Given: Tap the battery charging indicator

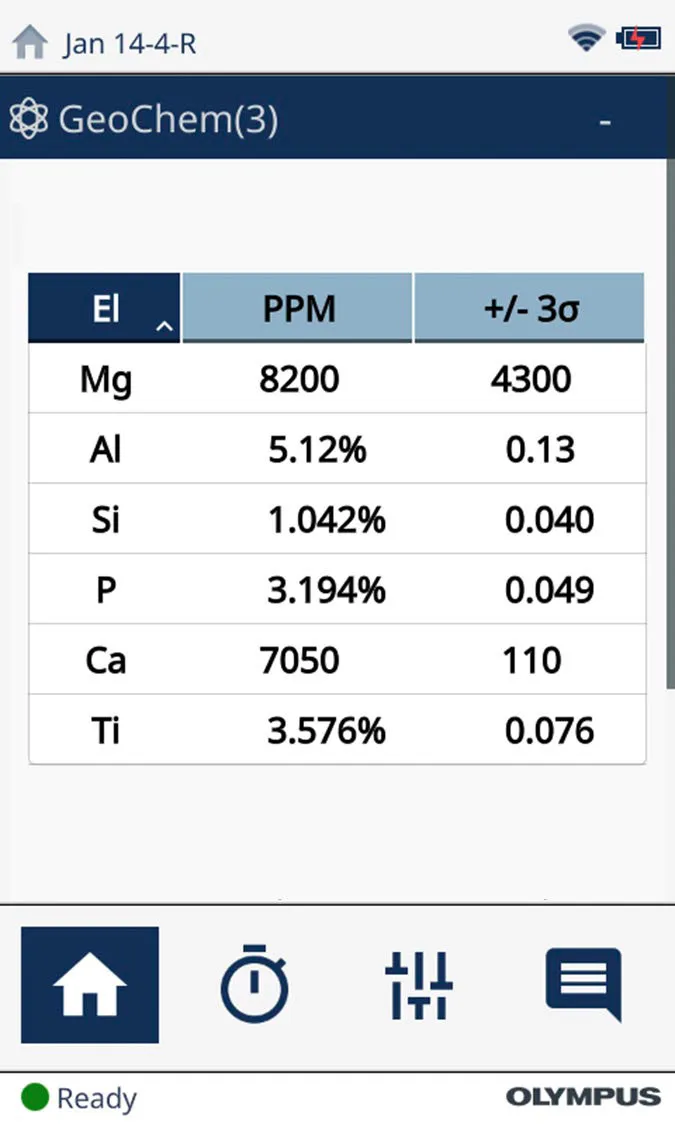Looking at the screenshot, I should pos(637,39).
